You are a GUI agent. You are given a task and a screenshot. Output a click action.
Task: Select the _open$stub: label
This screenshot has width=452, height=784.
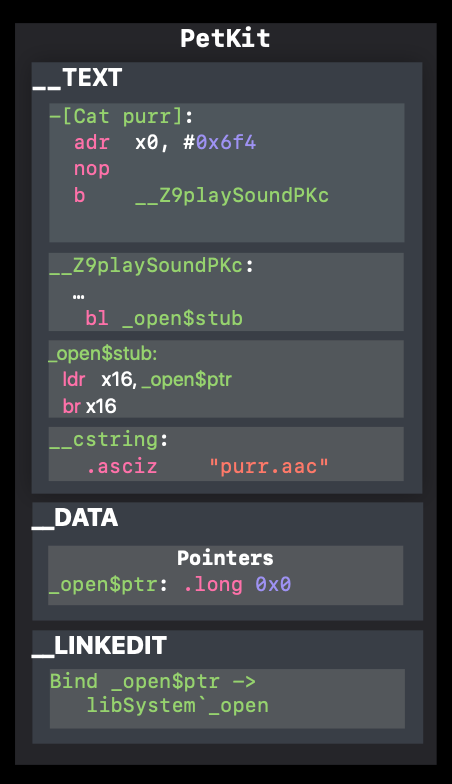pos(103,354)
